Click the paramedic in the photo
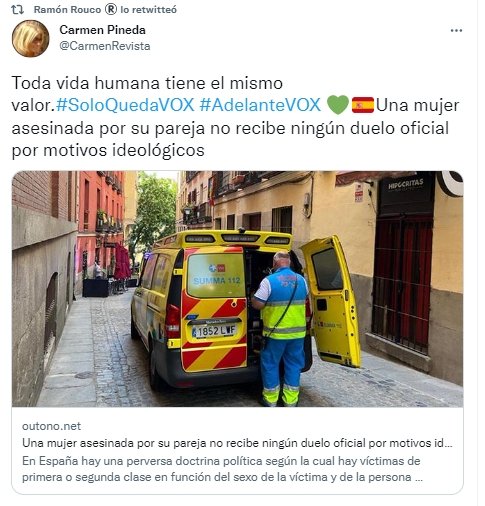This screenshot has height=506, width=485. [x=283, y=329]
